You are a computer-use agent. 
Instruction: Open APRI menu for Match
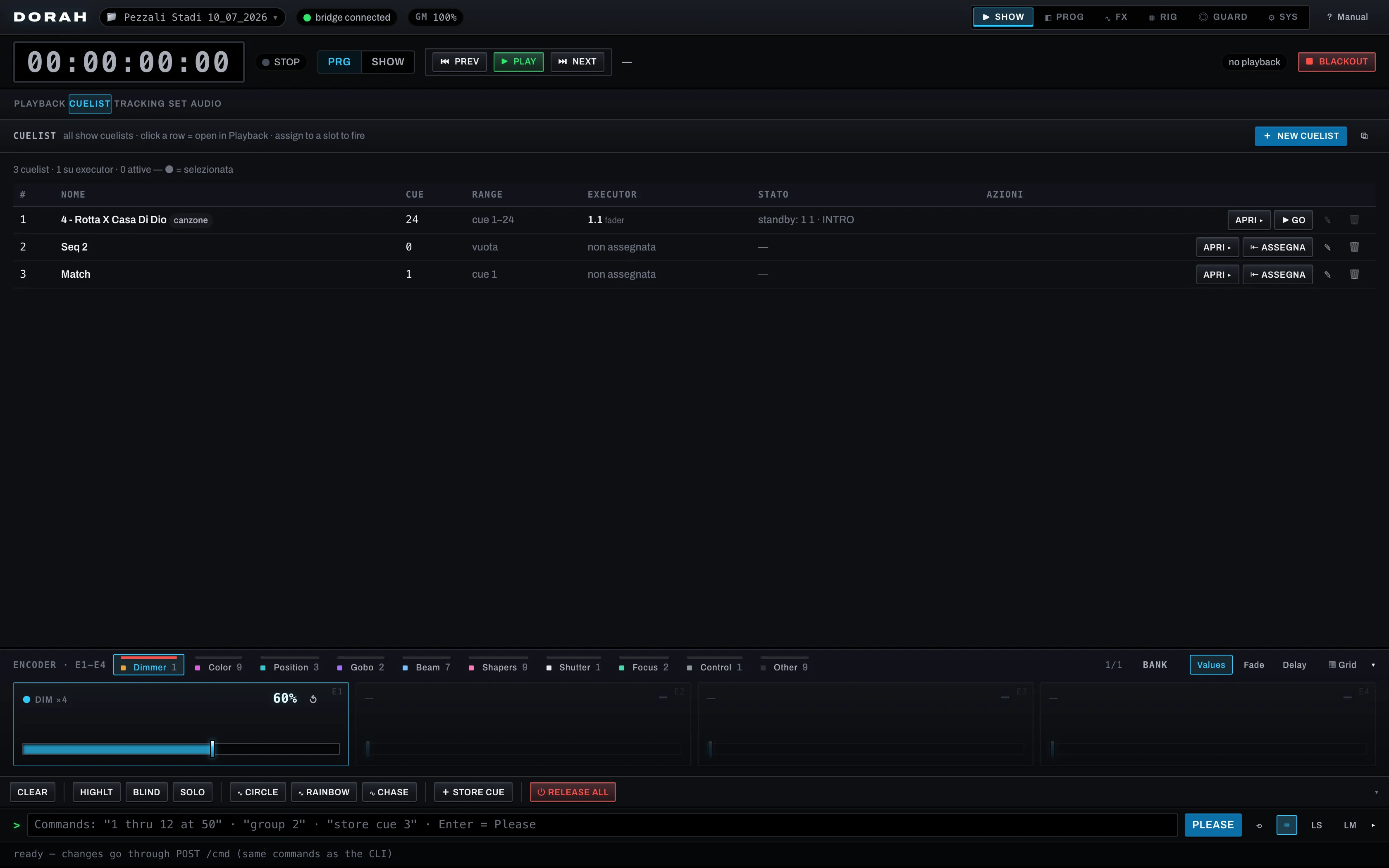pyautogui.click(x=1217, y=274)
